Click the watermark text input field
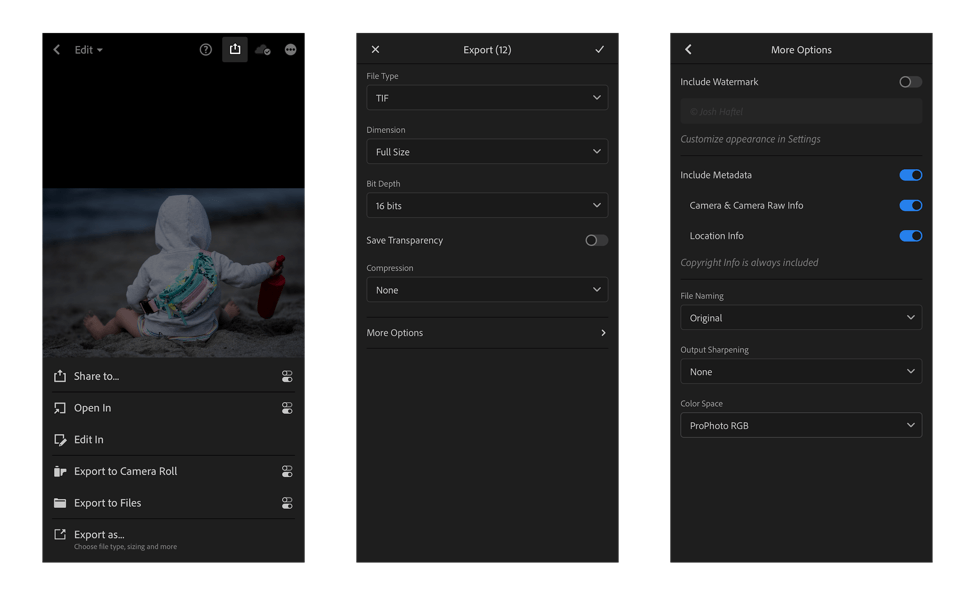Viewport: 974px width, 595px height. (801, 112)
